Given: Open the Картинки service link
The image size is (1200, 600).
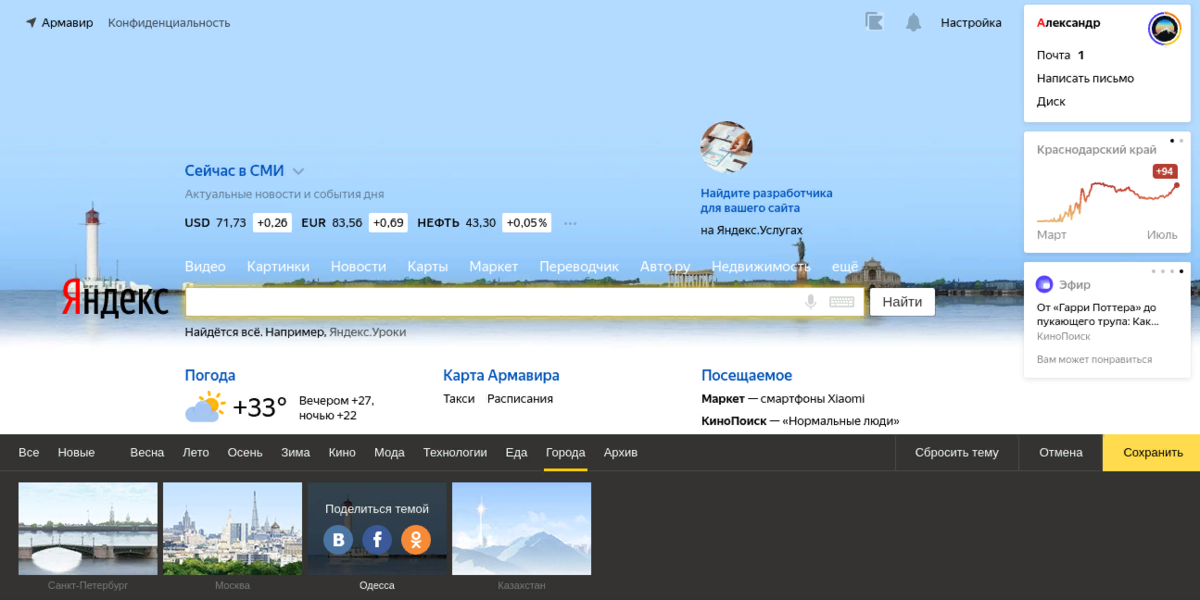Looking at the screenshot, I should pos(278,267).
